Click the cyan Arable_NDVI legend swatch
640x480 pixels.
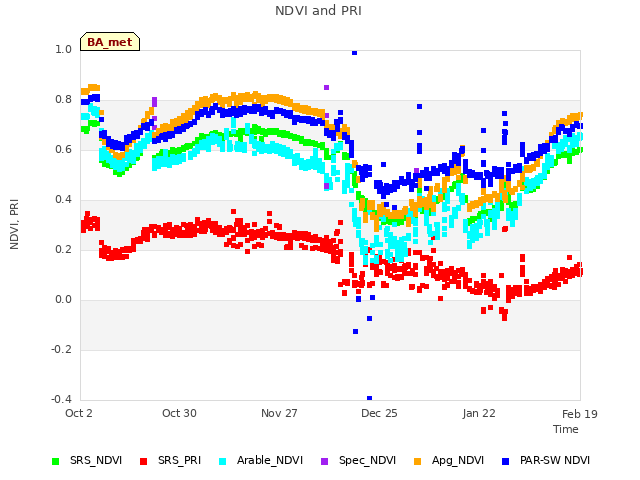(x=222, y=461)
